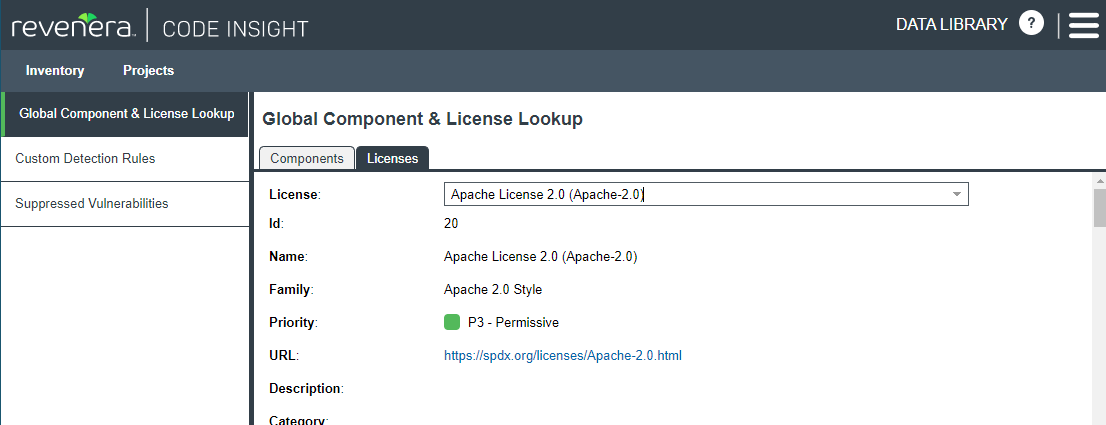Open the hamburger main menu

point(1084,25)
